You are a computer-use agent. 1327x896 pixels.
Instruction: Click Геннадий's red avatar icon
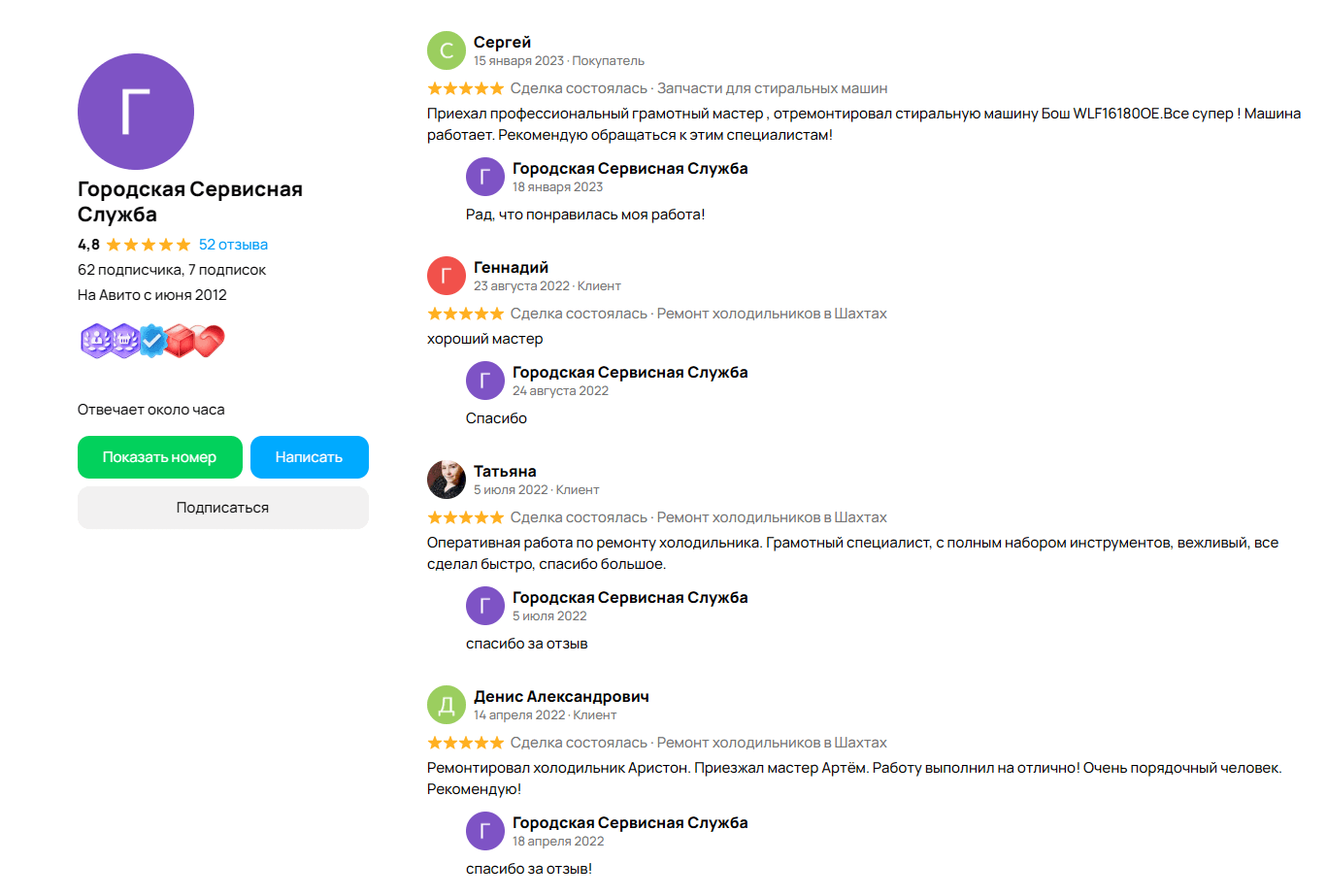point(447,276)
